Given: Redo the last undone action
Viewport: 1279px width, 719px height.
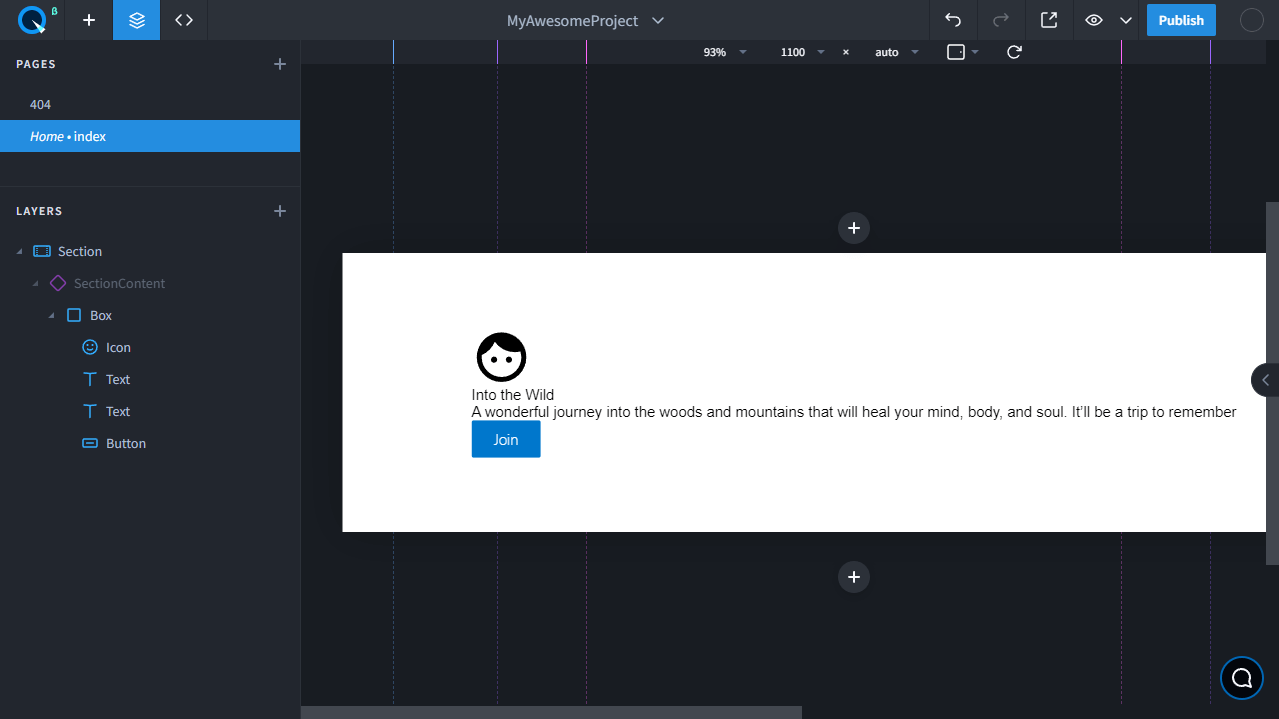Looking at the screenshot, I should tap(1001, 20).
